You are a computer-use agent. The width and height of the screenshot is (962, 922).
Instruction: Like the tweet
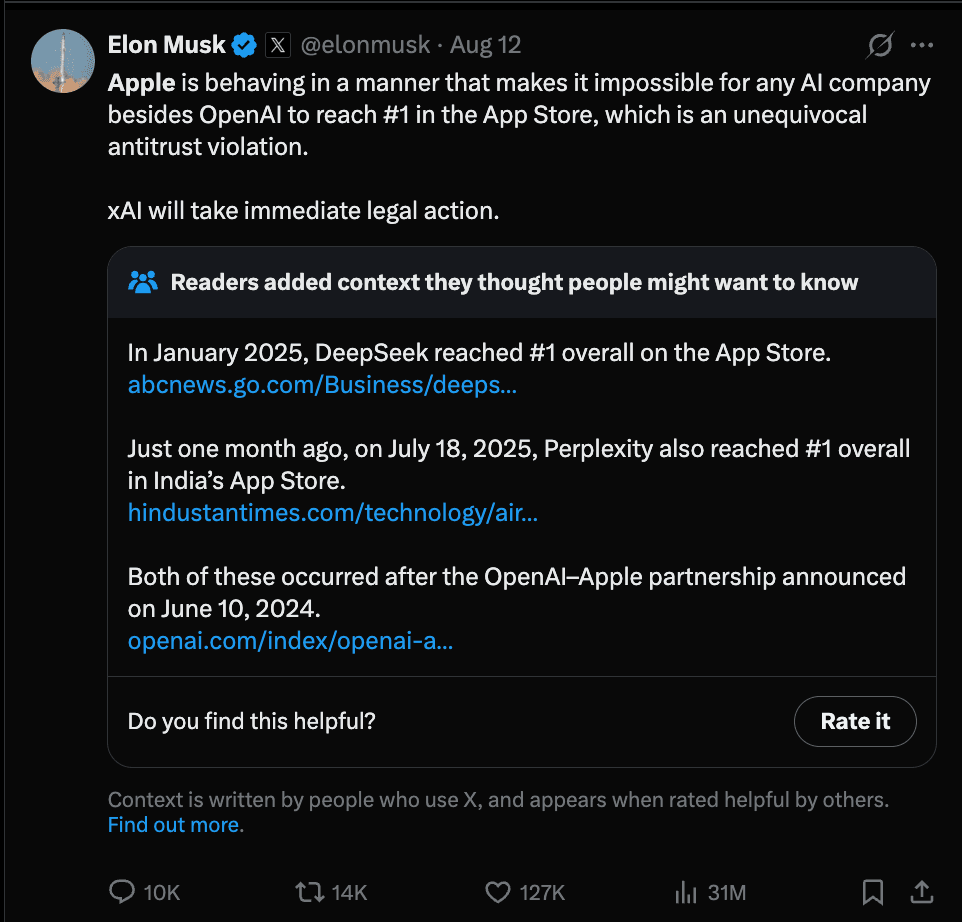click(497, 891)
